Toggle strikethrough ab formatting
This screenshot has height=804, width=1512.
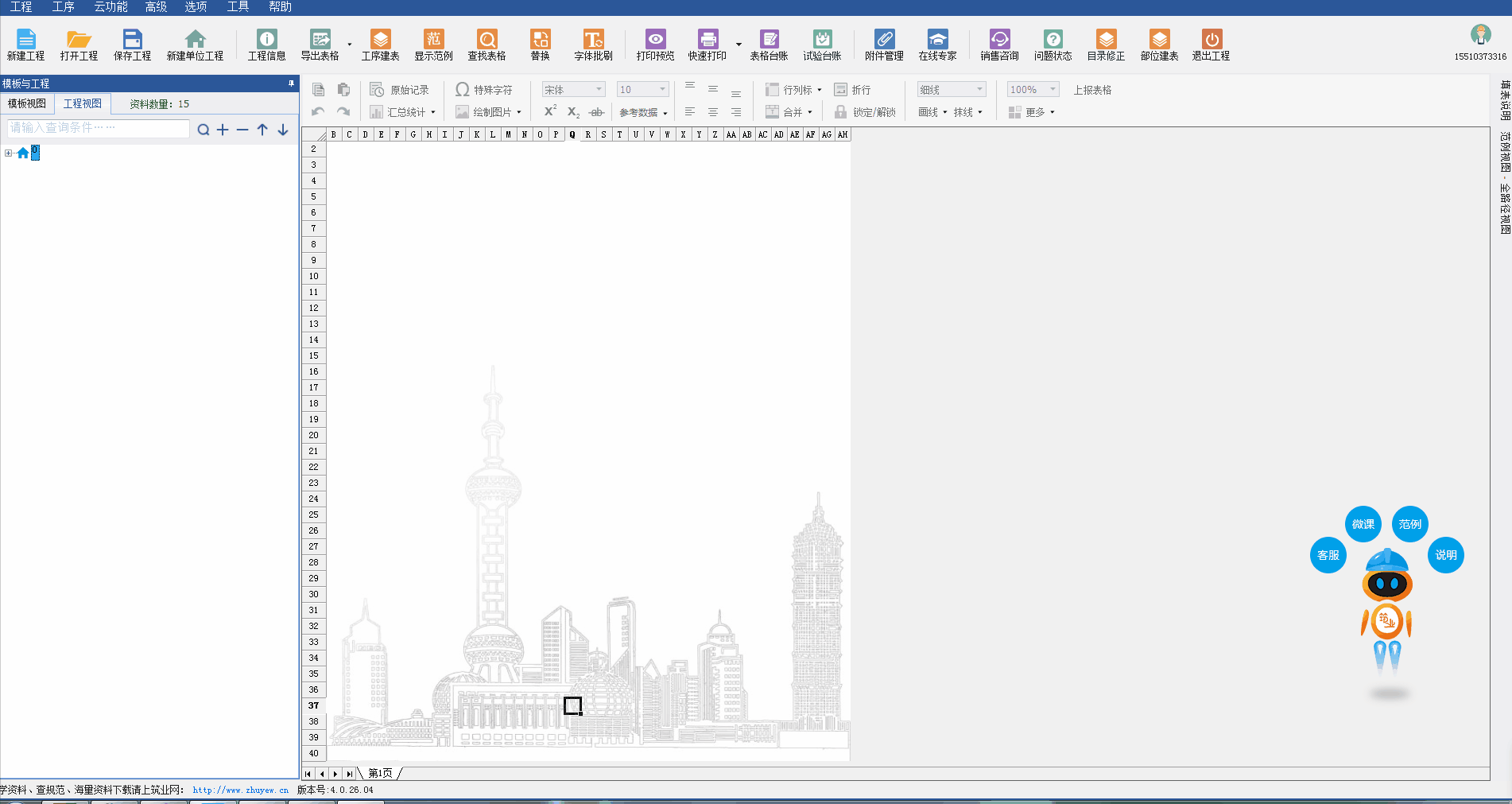click(x=596, y=112)
